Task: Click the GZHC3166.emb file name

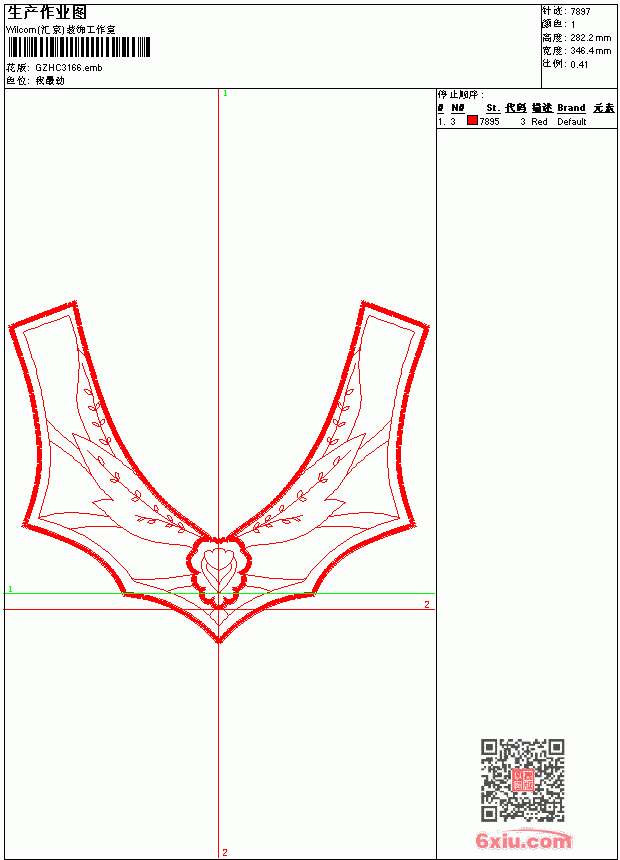Action: click(69, 68)
